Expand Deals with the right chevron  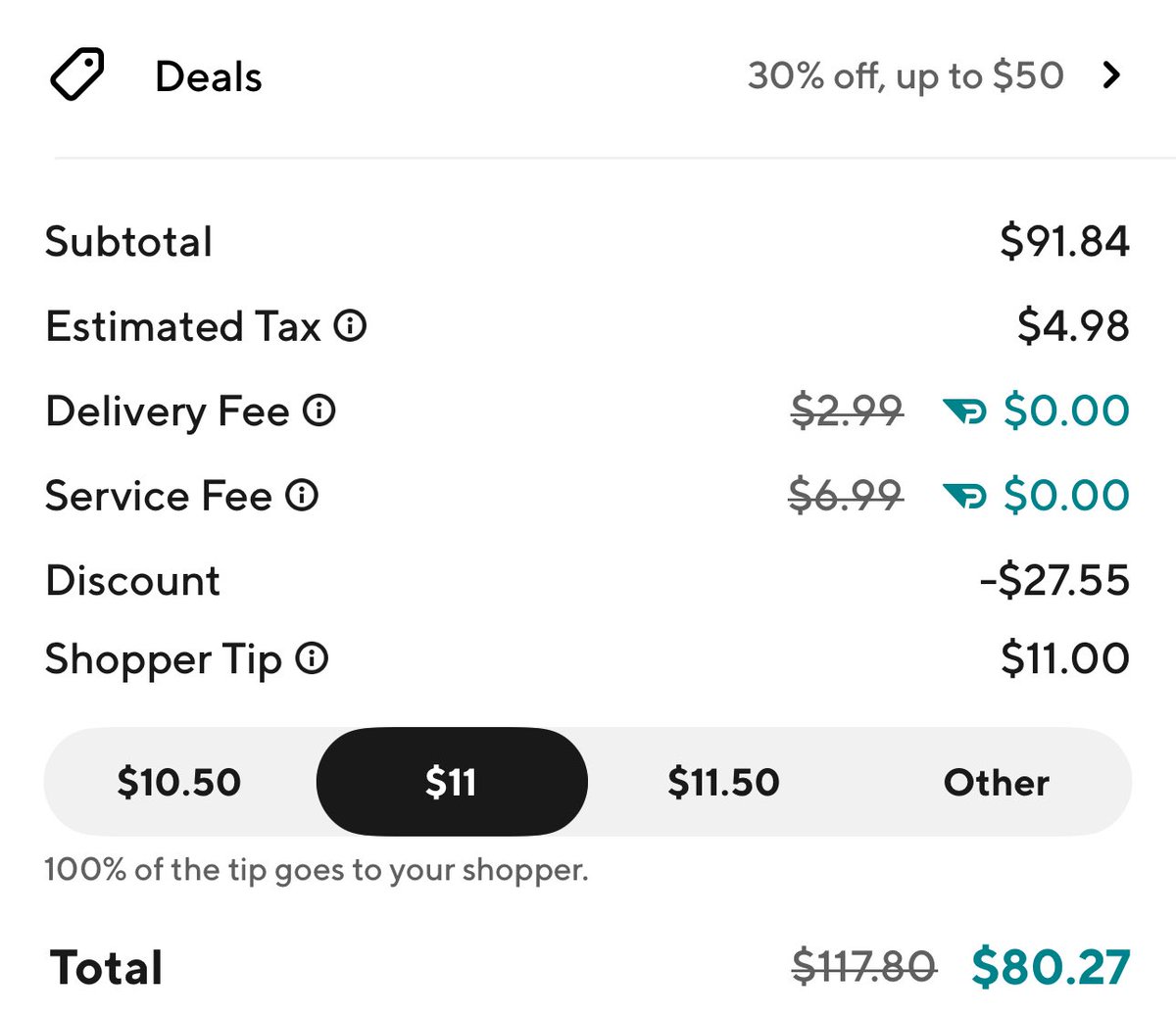1111,75
